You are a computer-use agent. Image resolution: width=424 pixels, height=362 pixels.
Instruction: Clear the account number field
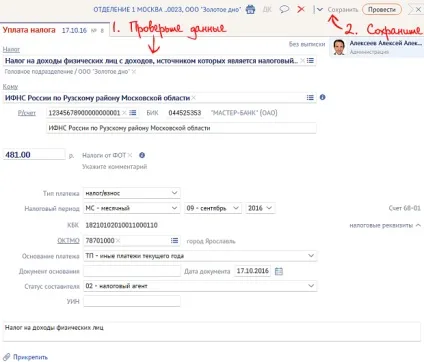pyautogui.click(x=124, y=113)
